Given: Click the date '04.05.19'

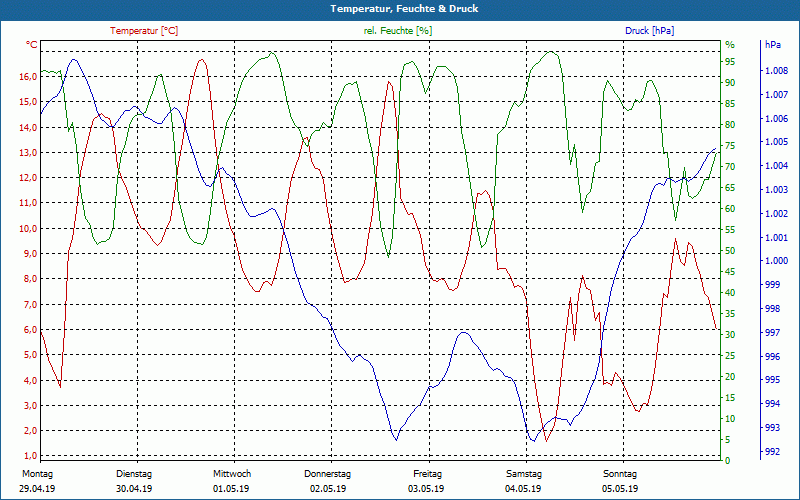Looking at the screenshot, I should 523,489.
